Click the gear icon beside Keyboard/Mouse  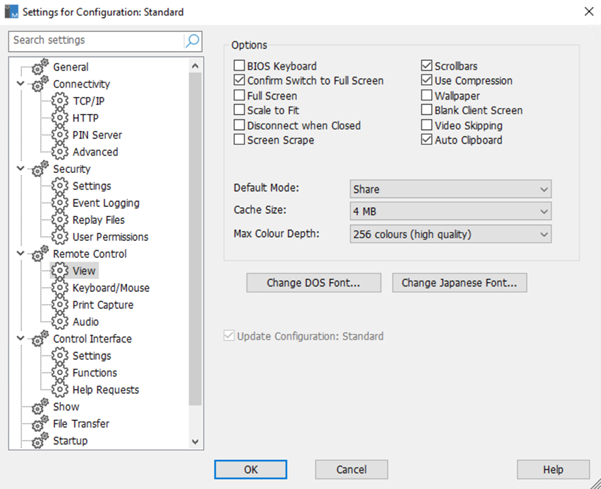(60, 288)
